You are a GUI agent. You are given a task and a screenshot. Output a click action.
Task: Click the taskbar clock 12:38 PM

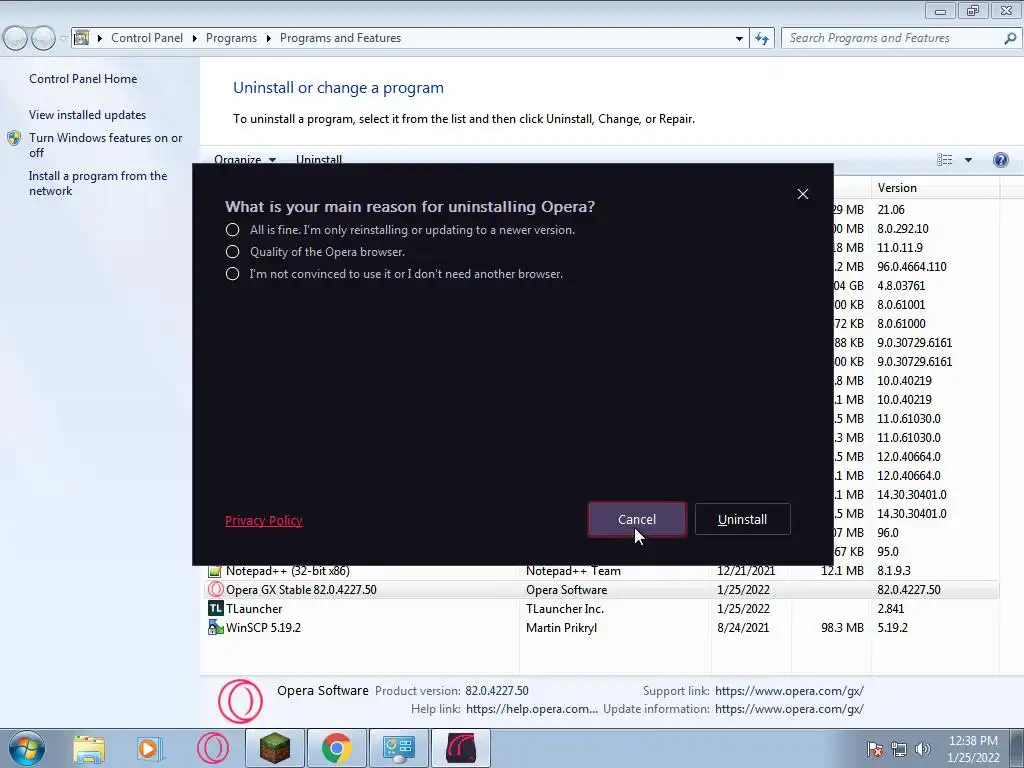(973, 749)
